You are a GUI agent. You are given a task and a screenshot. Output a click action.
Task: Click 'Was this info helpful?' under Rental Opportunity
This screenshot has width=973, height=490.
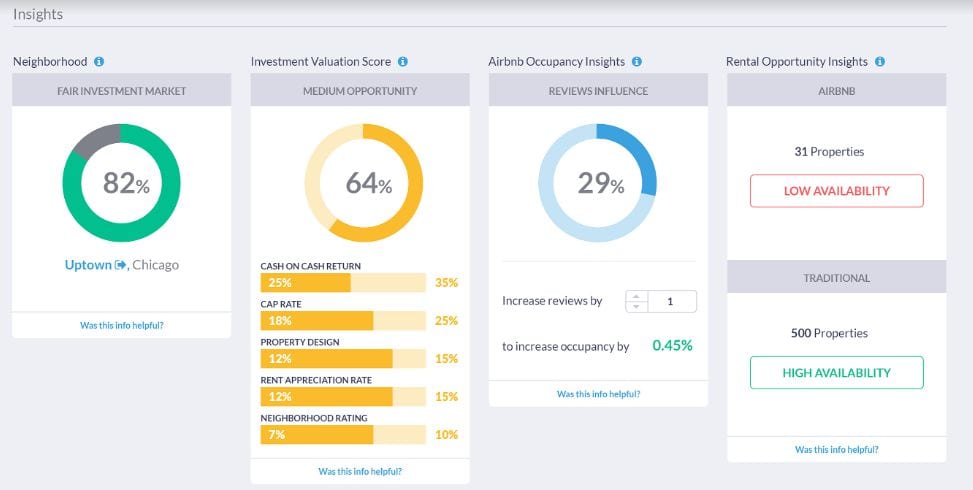pyautogui.click(x=837, y=450)
